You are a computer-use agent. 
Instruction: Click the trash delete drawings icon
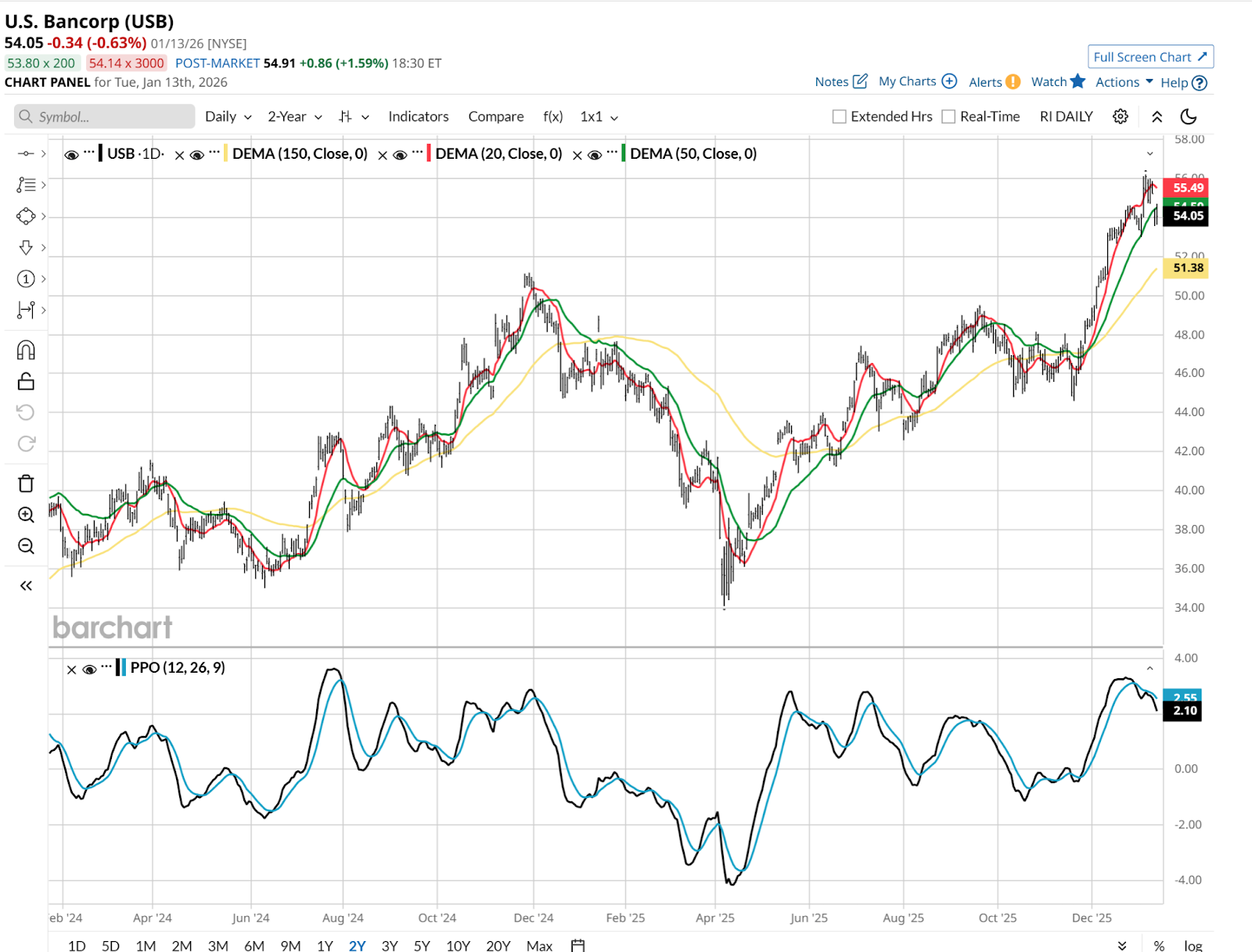tap(26, 483)
